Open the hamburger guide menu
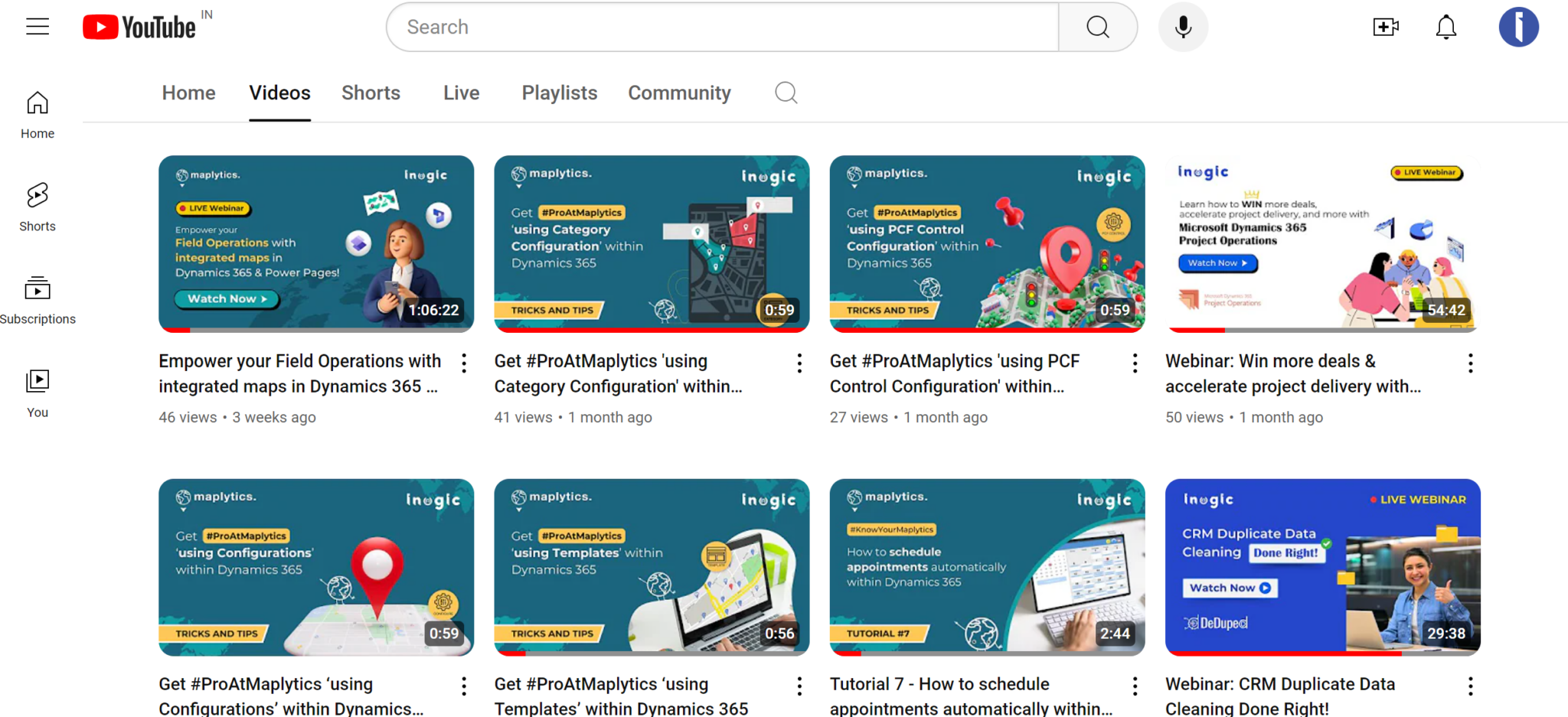The width and height of the screenshot is (1568, 717). pos(37,27)
